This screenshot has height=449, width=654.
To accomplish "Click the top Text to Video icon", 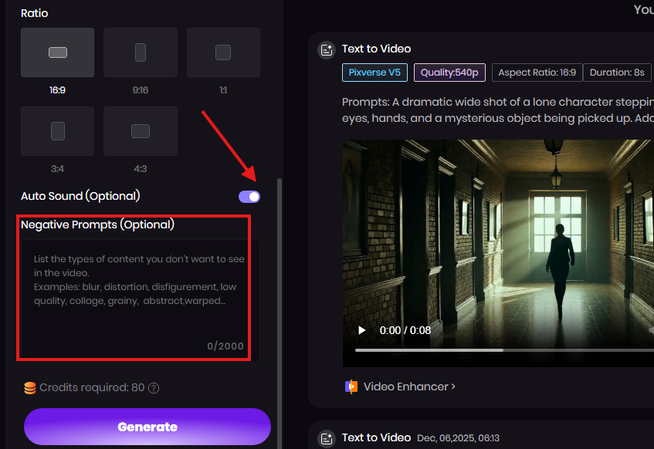I will click(326, 50).
